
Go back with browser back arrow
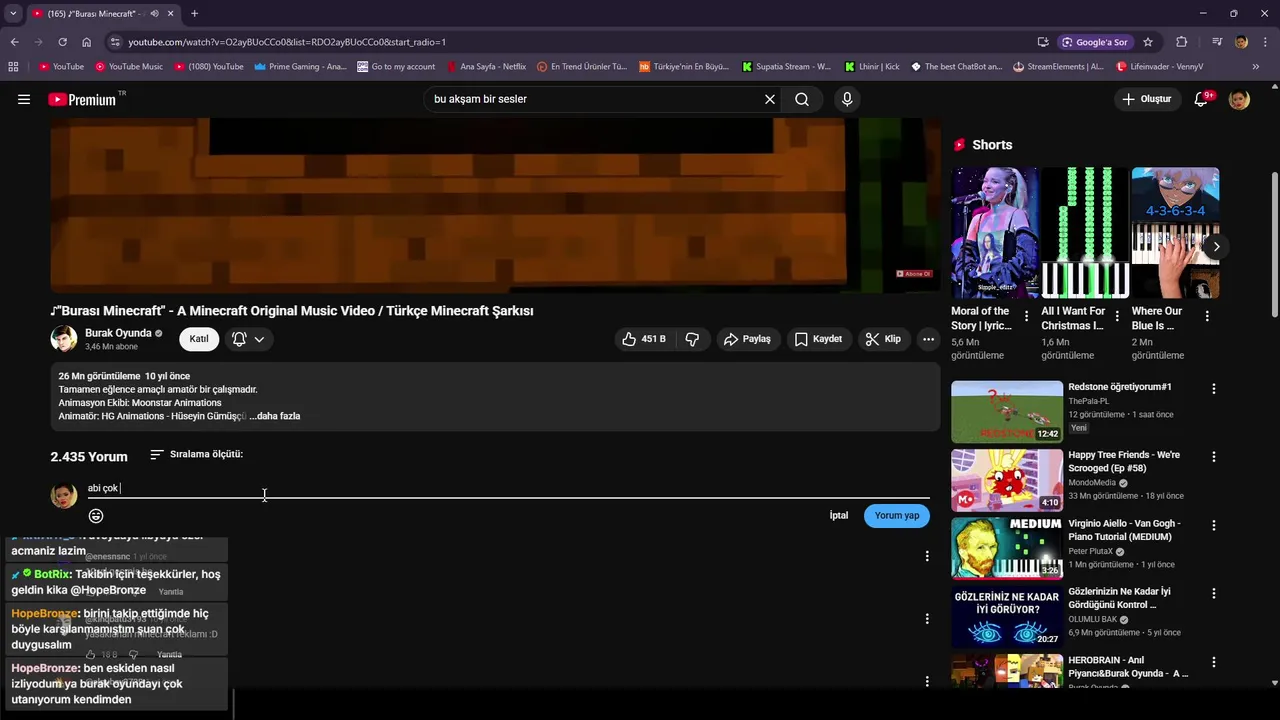point(14,42)
